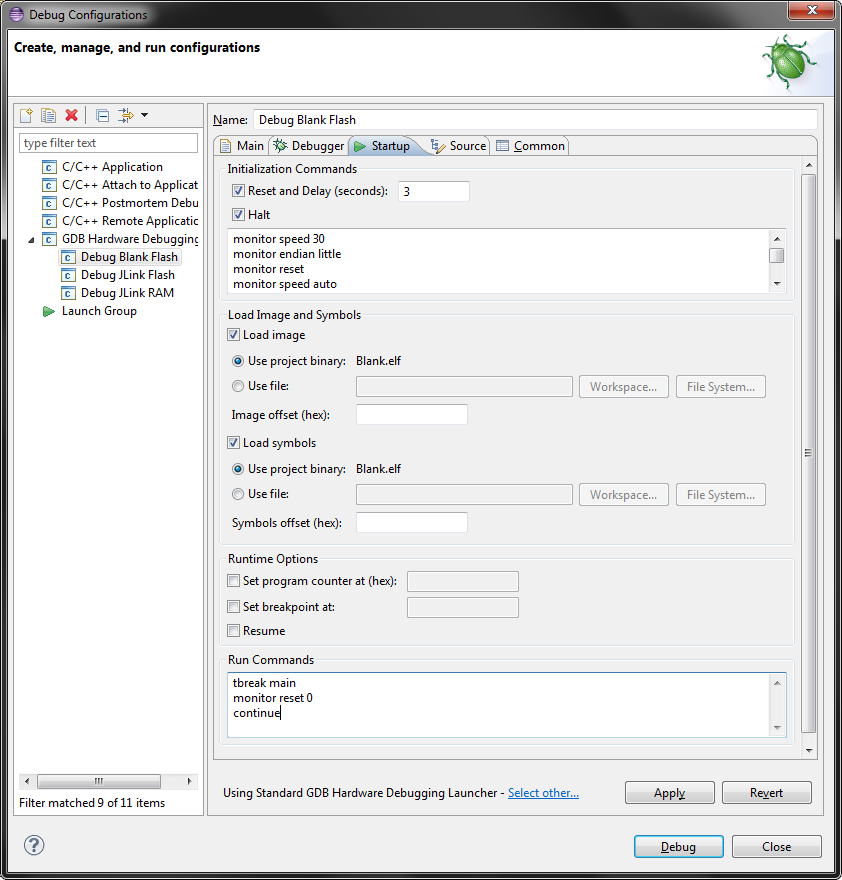Create a new launch configuration

25,115
